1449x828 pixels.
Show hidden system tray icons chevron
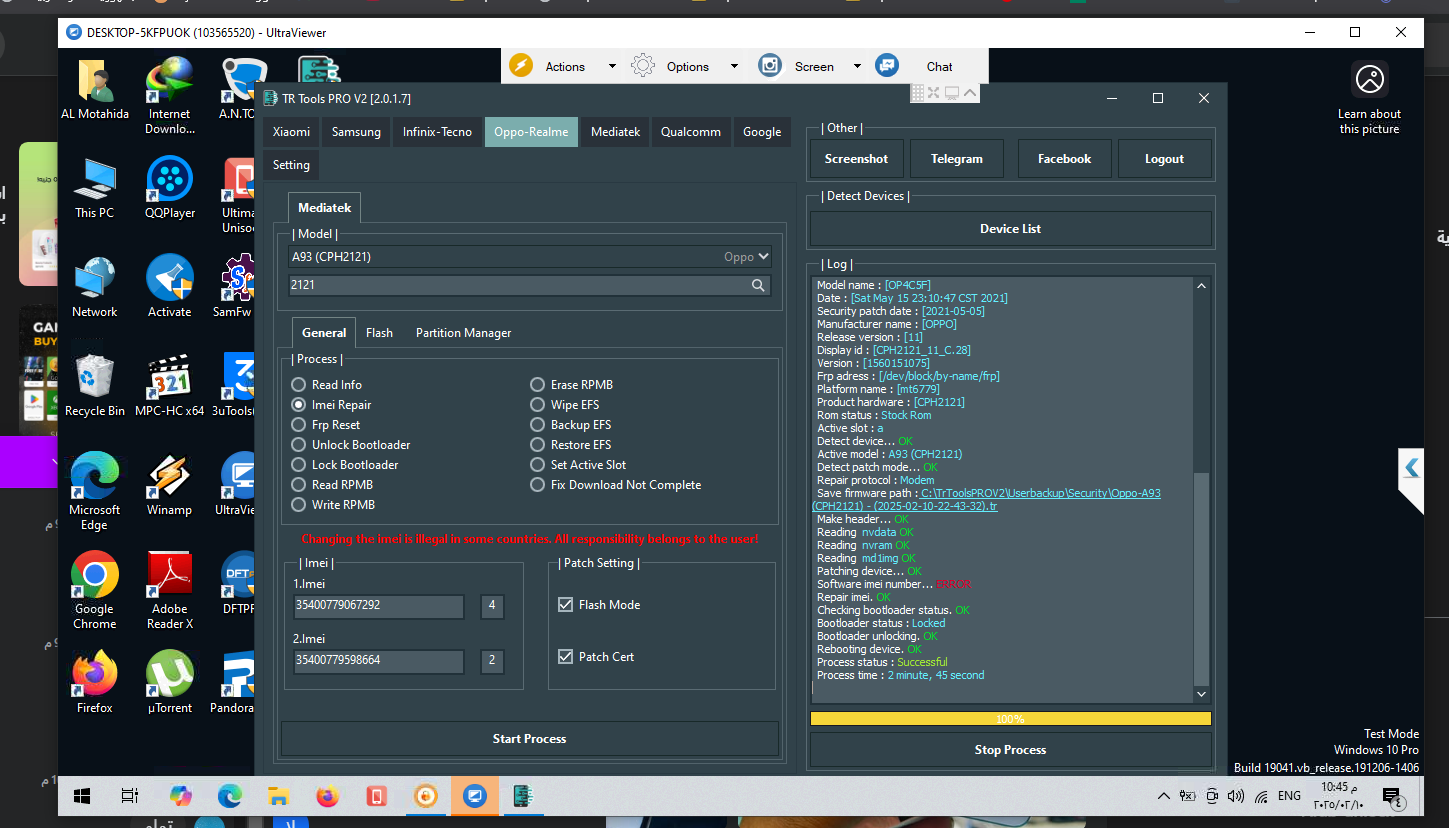tap(1163, 796)
